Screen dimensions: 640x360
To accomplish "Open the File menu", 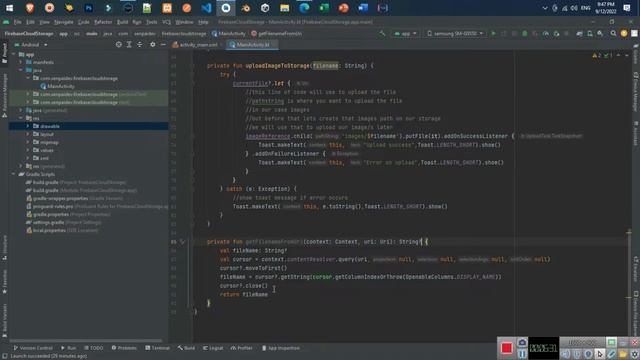I will click(x=18, y=22).
